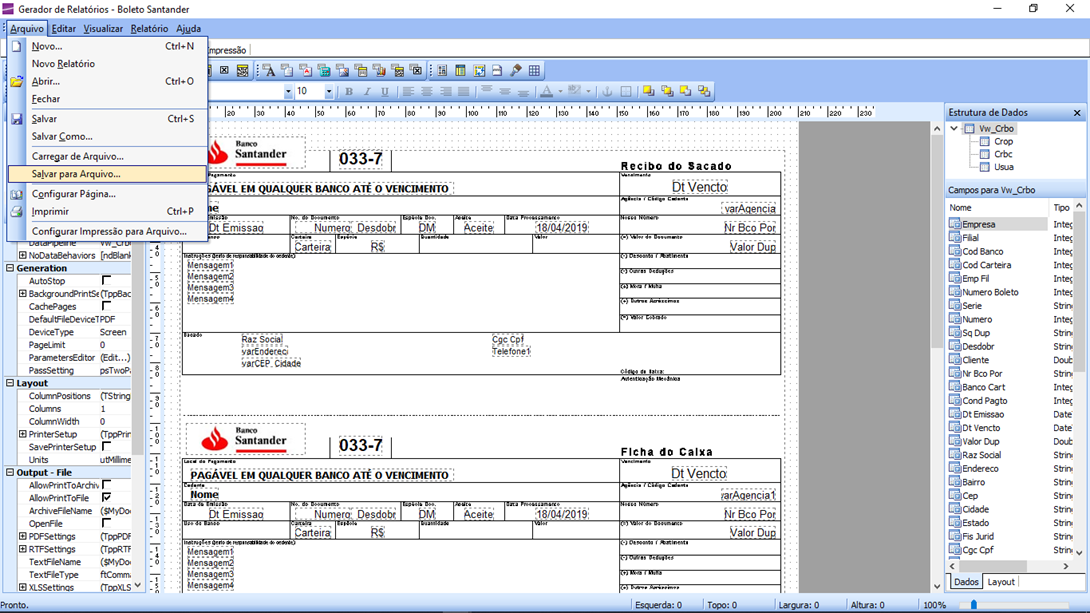1090x613 pixels.
Task: Select the Configurar Página menu item
Action: (73, 194)
